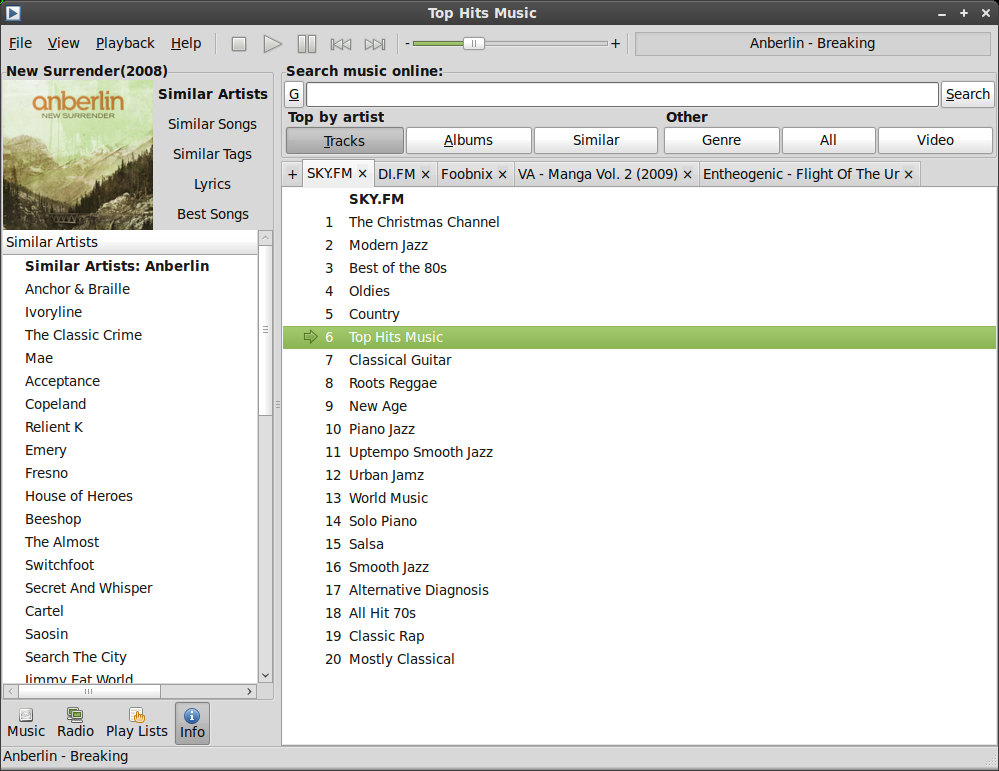The image size is (999, 771).
Task: Switch to the Entheogenic tab
Action: [801, 174]
